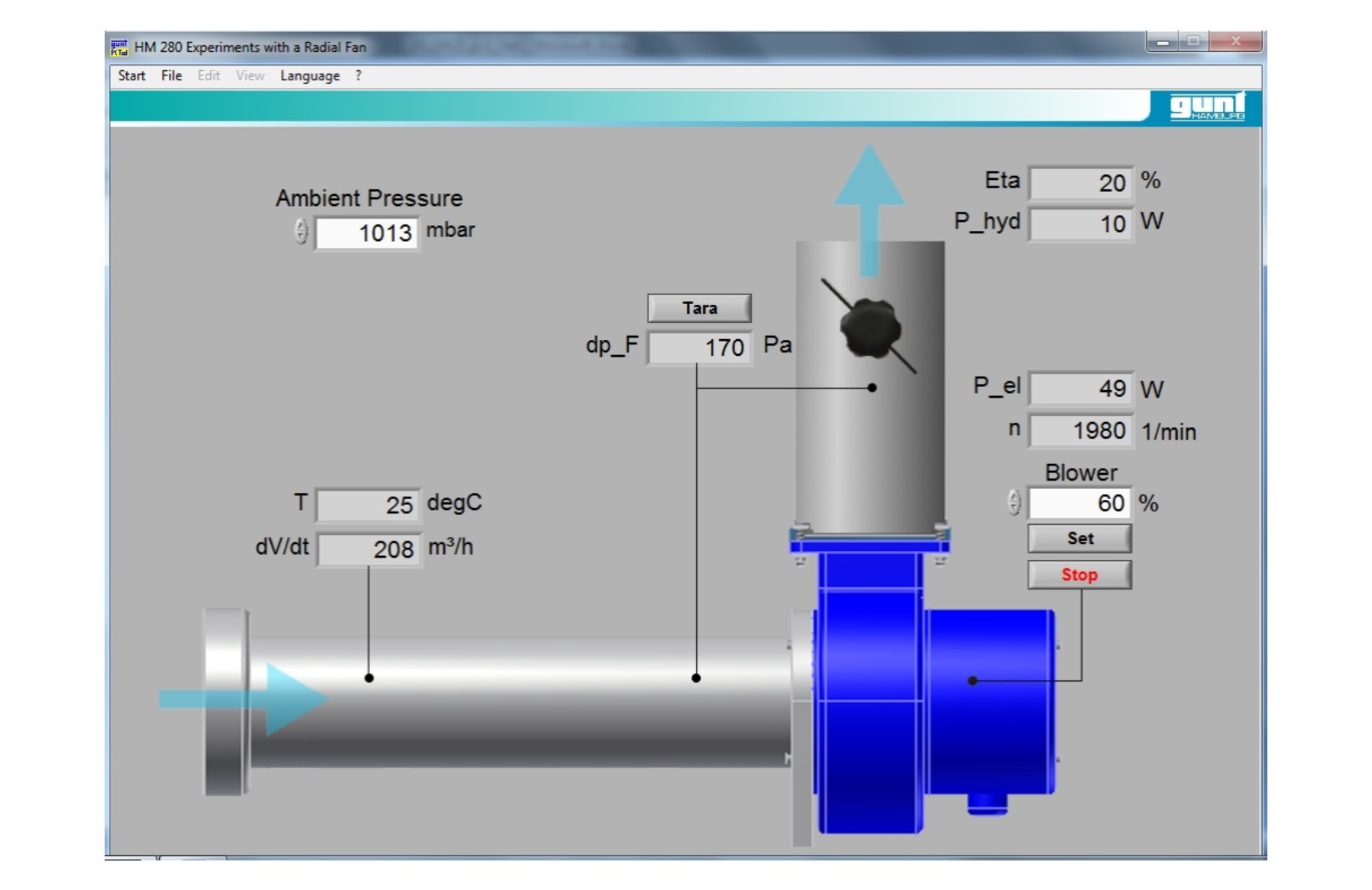Image resolution: width=1372 pixels, height=890 pixels.
Task: Click the dV/dt value 208
Action: [x=368, y=549]
